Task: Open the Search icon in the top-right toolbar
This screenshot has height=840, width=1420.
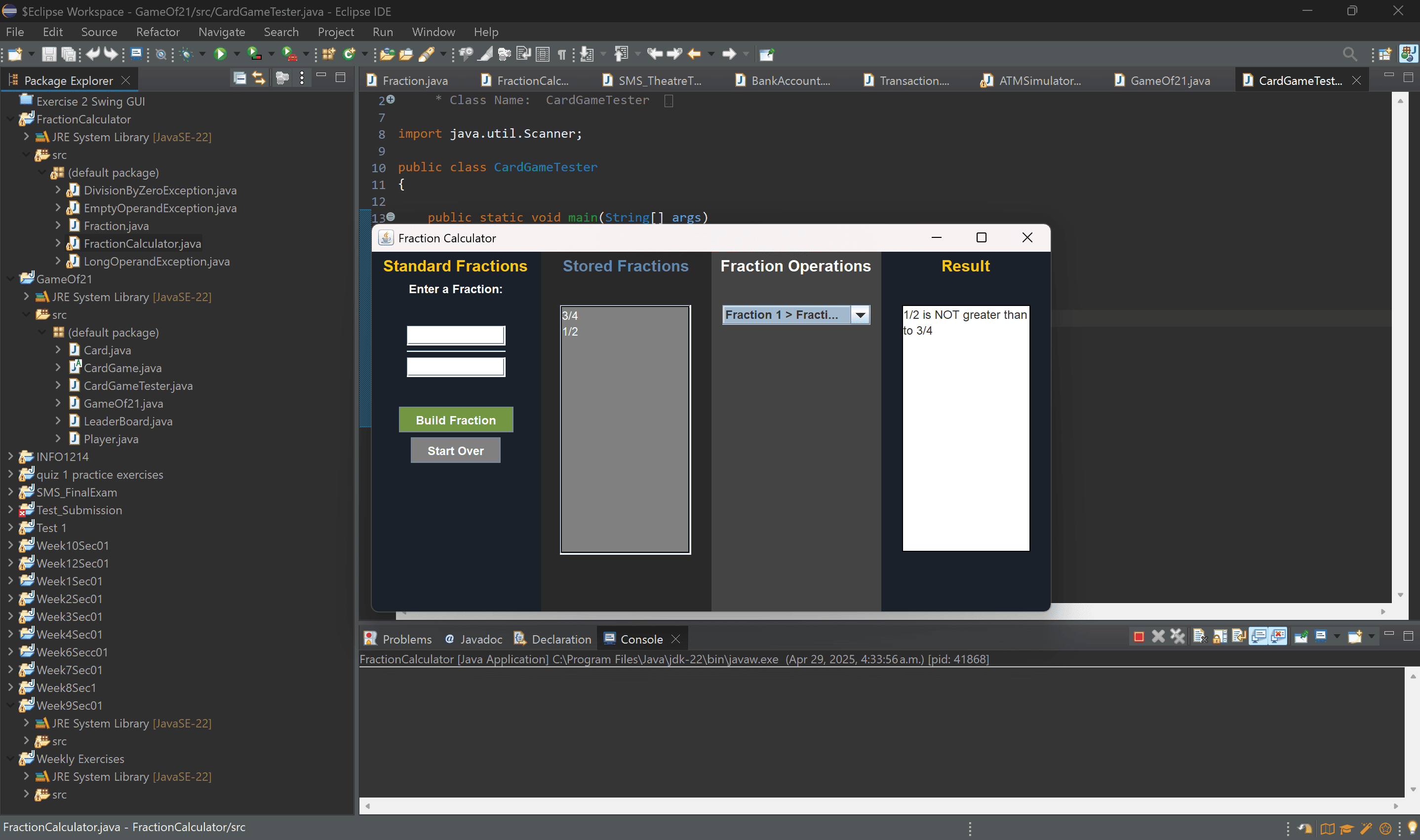Action: [x=1350, y=54]
